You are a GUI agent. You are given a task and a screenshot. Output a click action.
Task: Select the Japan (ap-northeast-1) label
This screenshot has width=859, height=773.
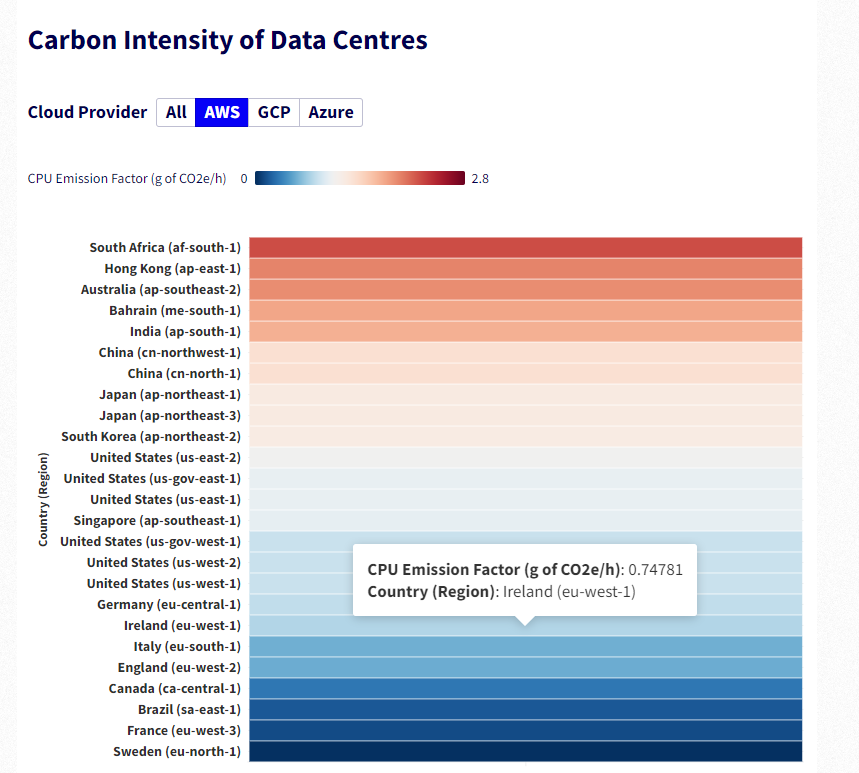tap(171, 394)
